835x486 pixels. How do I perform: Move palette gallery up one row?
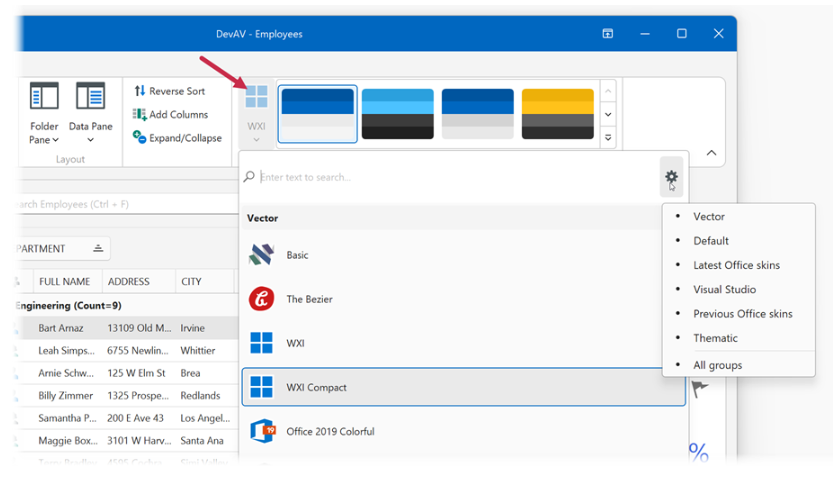pyautogui.click(x=608, y=91)
